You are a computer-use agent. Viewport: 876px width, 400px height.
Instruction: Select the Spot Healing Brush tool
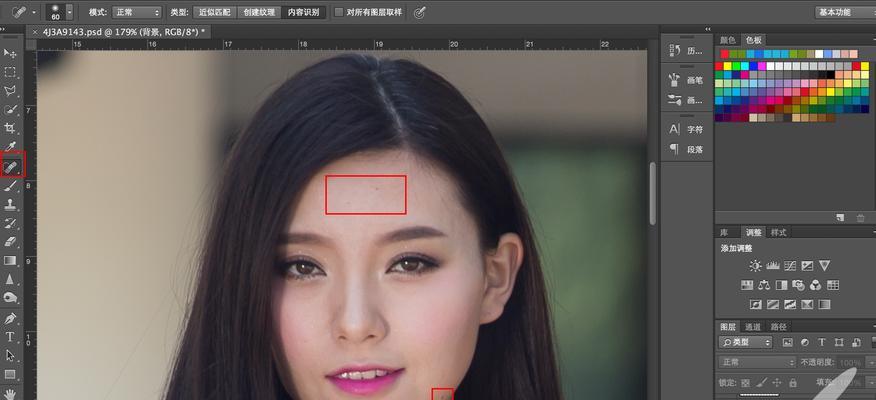(x=12, y=166)
